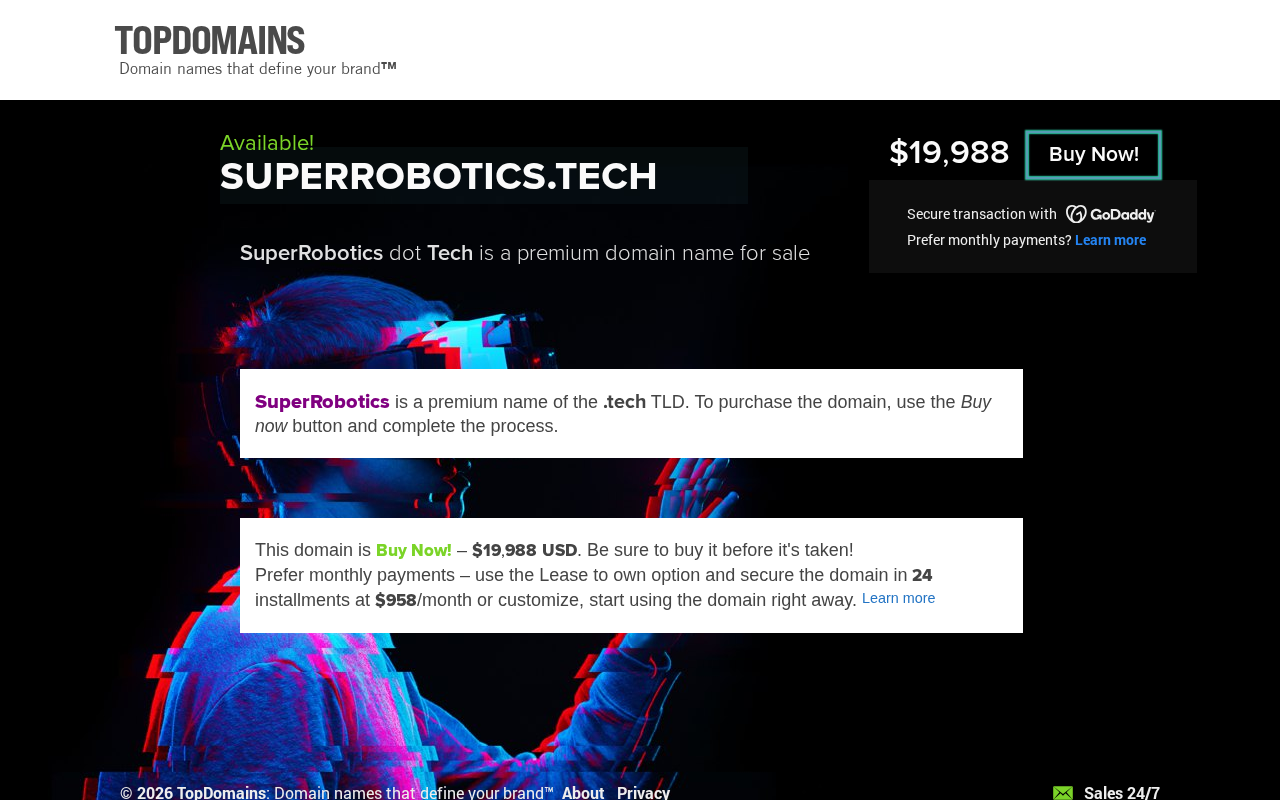Click the header tagline under the logo
The image size is (1280, 800).
257,69
